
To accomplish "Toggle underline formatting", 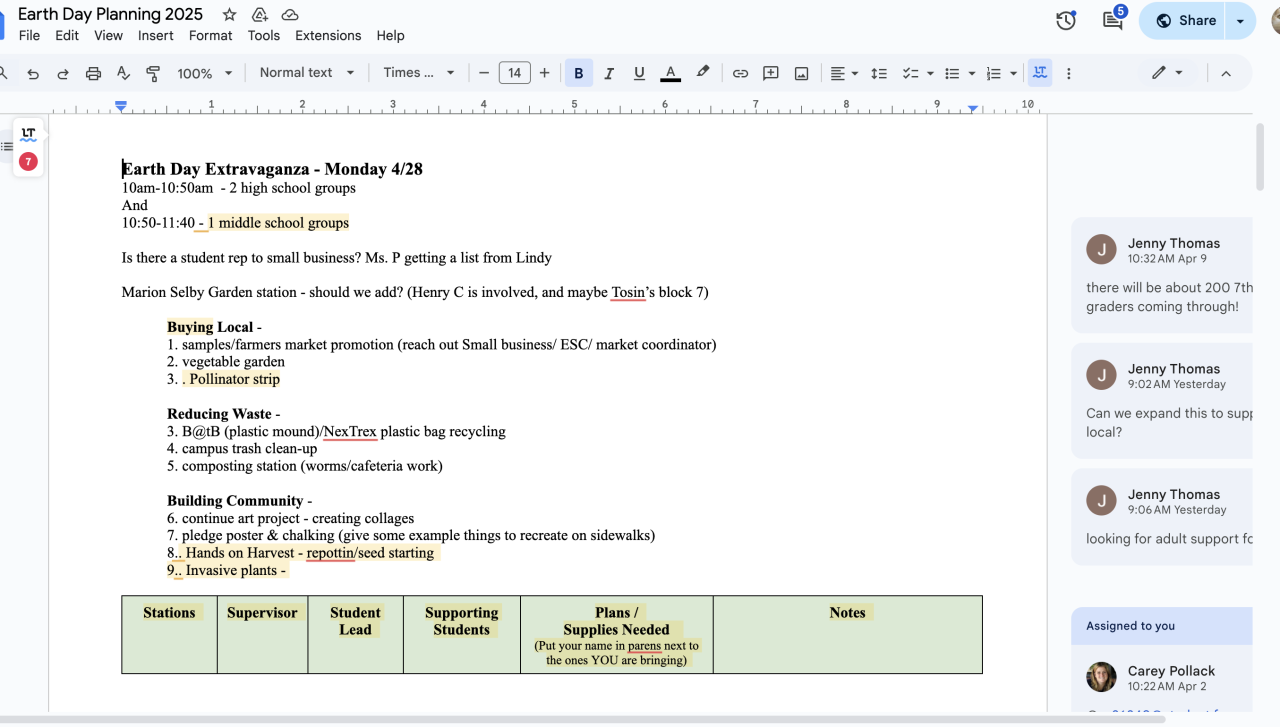I will pyautogui.click(x=639, y=73).
